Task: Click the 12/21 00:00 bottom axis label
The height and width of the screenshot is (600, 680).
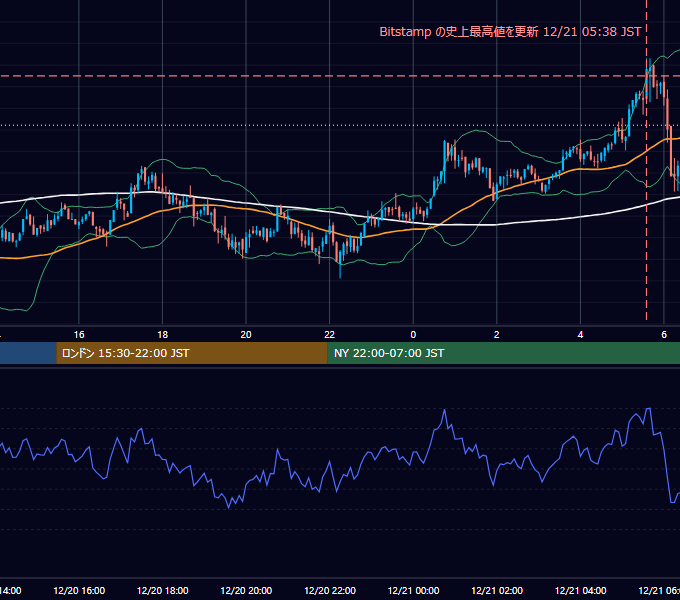Action: pyautogui.click(x=413, y=590)
